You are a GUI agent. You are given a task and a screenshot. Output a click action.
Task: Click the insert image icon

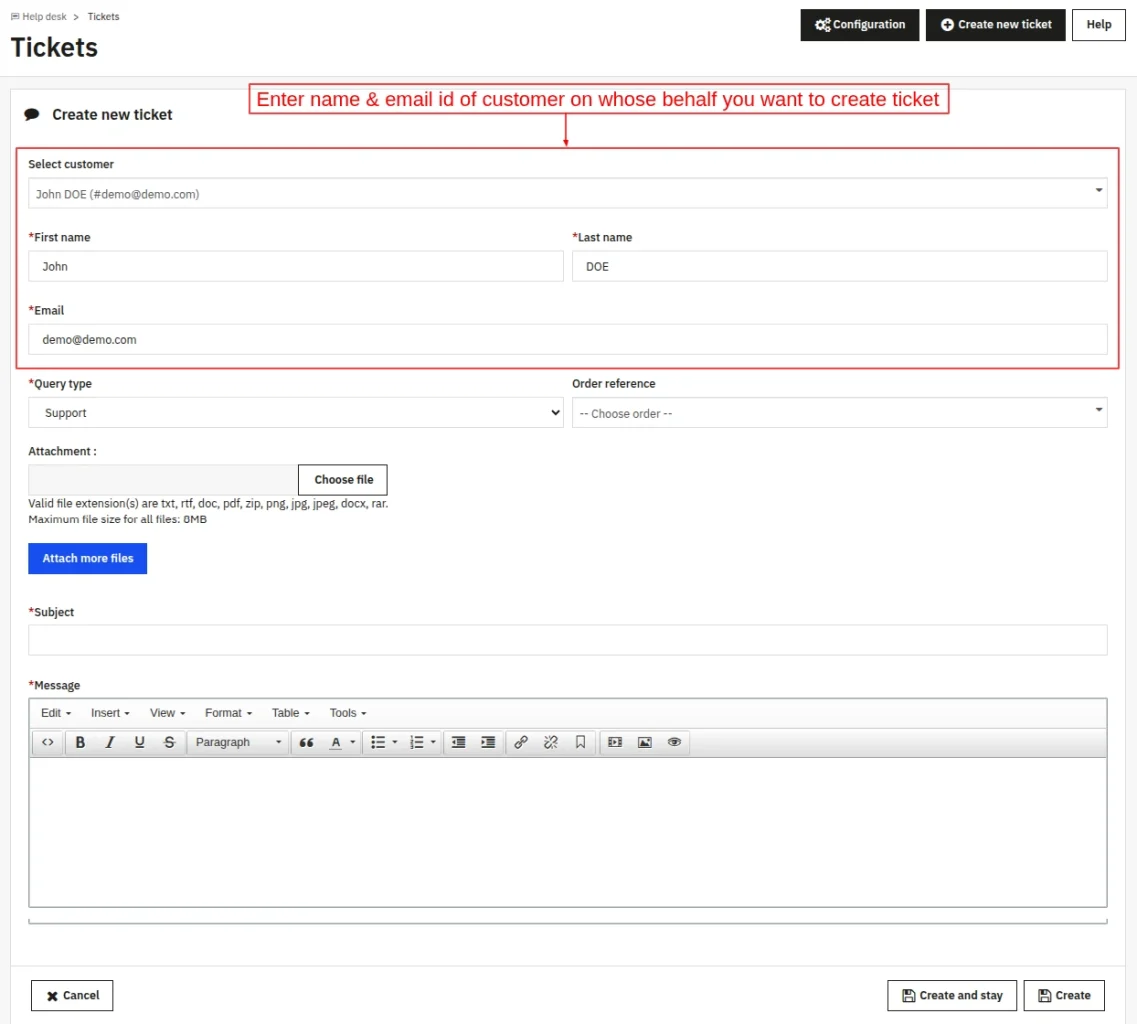coord(645,742)
